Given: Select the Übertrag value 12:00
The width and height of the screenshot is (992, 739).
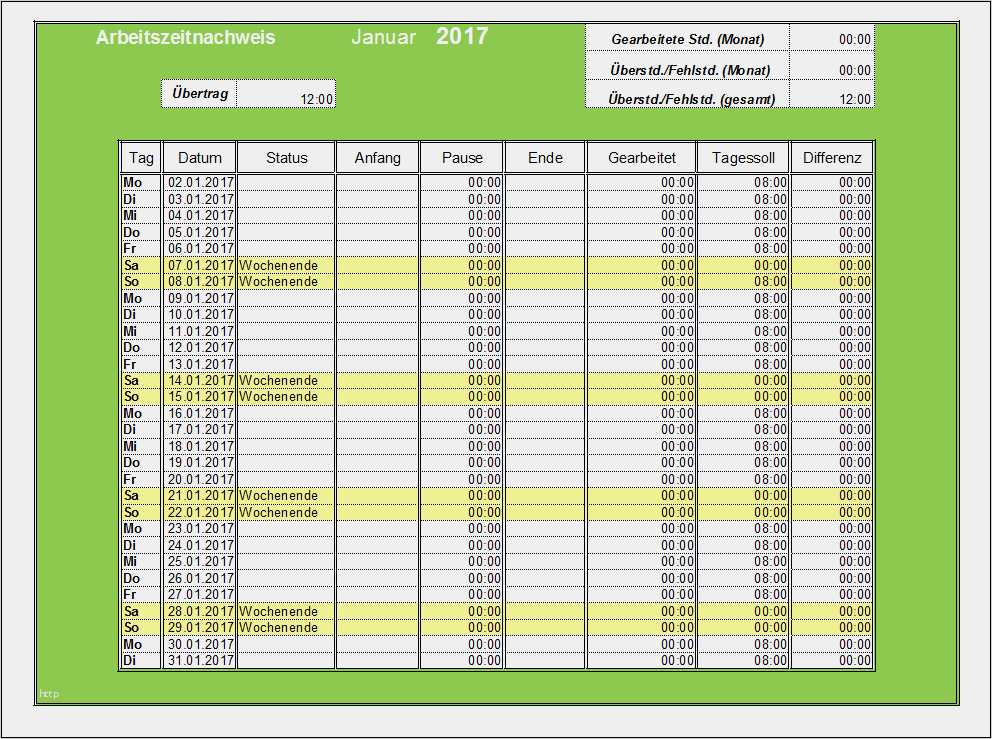Looking at the screenshot, I should point(286,94).
